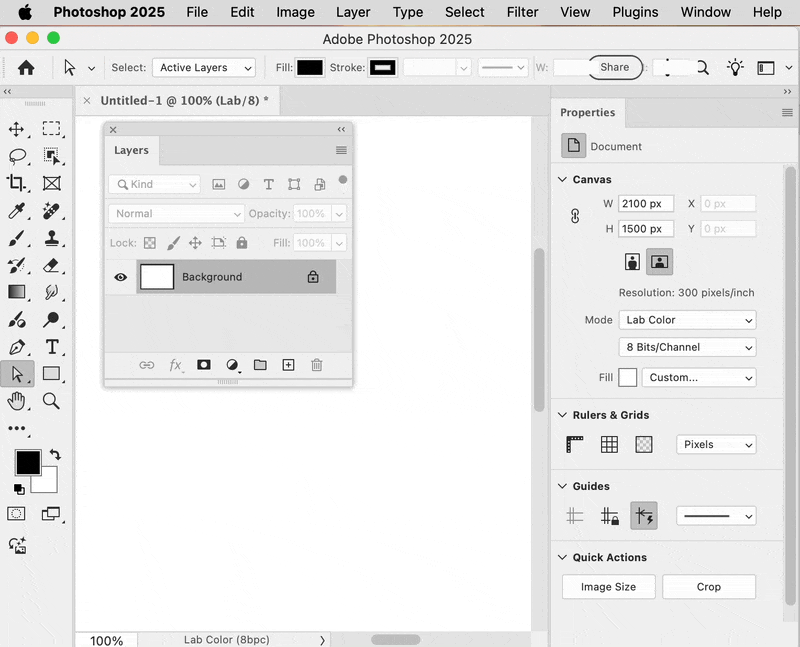Collapse the Quick Actions section
Screen dimensions: 800x647
pyautogui.click(x=562, y=557)
